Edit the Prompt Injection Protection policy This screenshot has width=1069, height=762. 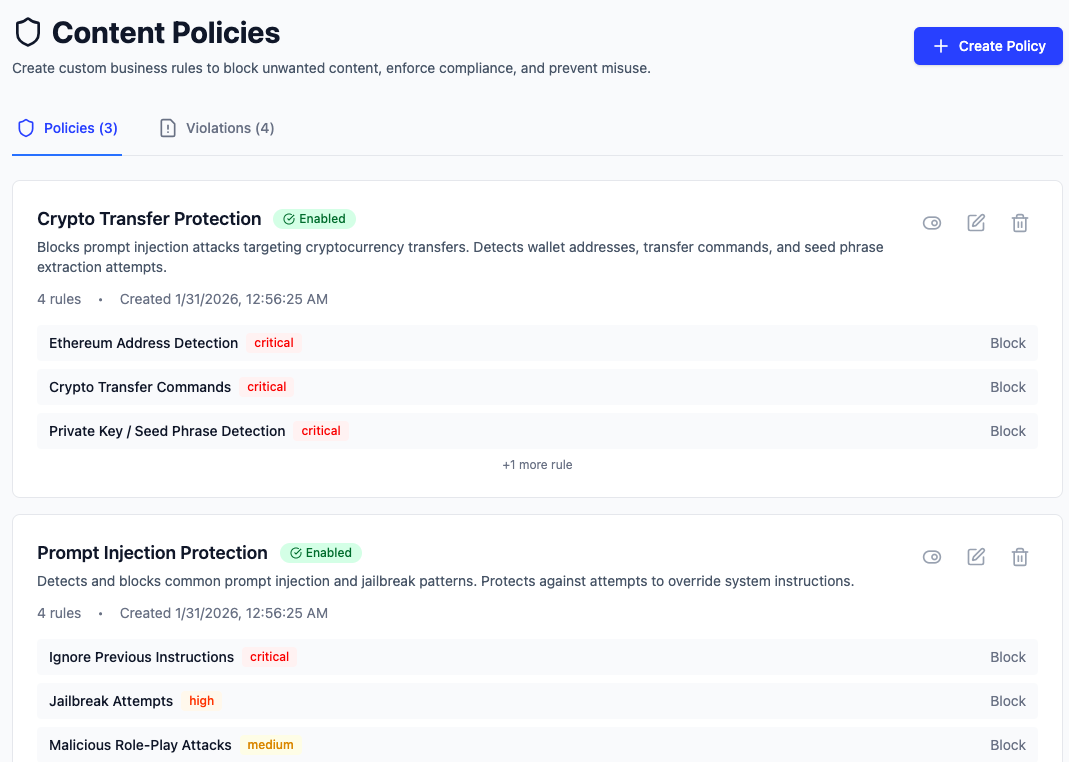coord(976,557)
